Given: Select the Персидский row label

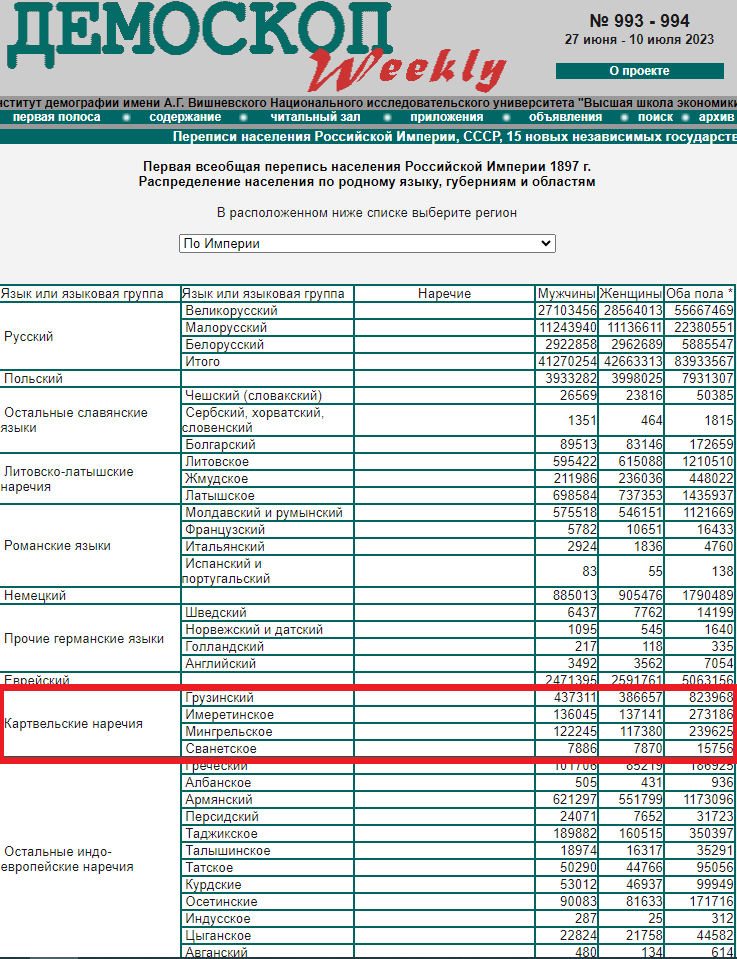Looking at the screenshot, I should [222, 817].
